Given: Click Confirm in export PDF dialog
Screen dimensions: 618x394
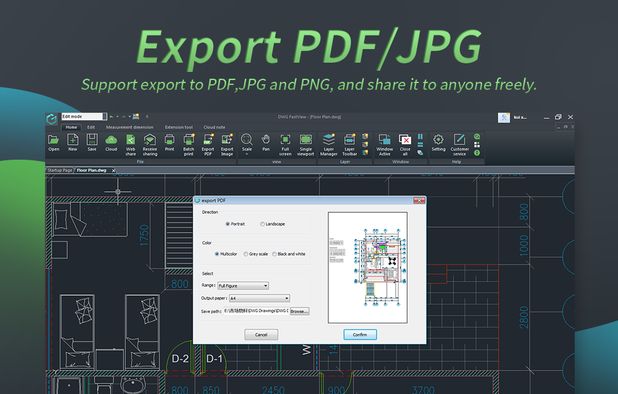Looking at the screenshot, I should (x=360, y=335).
